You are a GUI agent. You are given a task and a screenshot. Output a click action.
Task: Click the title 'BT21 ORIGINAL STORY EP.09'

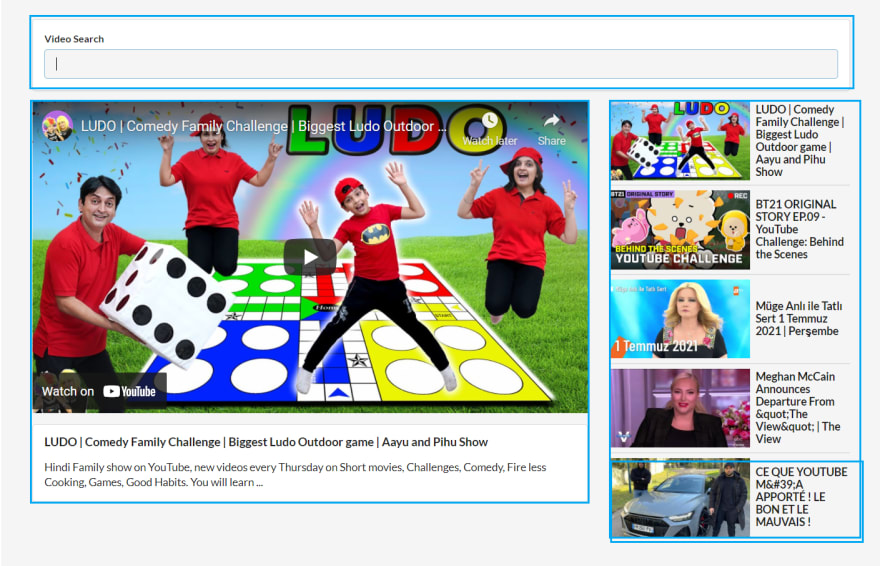800,229
